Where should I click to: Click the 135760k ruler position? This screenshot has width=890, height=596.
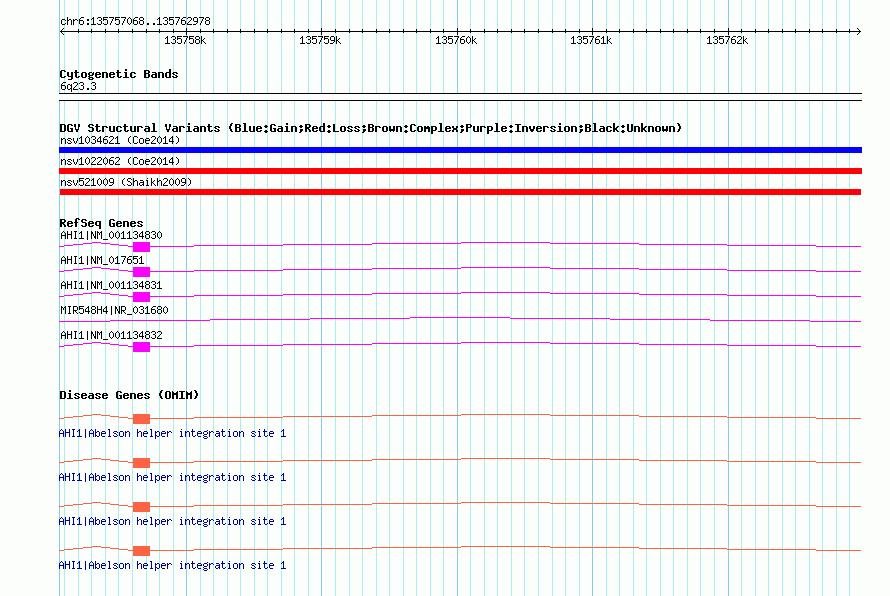456,40
